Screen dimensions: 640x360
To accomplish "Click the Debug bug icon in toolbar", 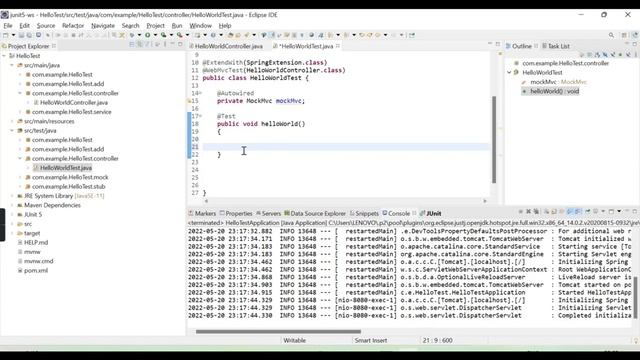I will tap(132, 35).
